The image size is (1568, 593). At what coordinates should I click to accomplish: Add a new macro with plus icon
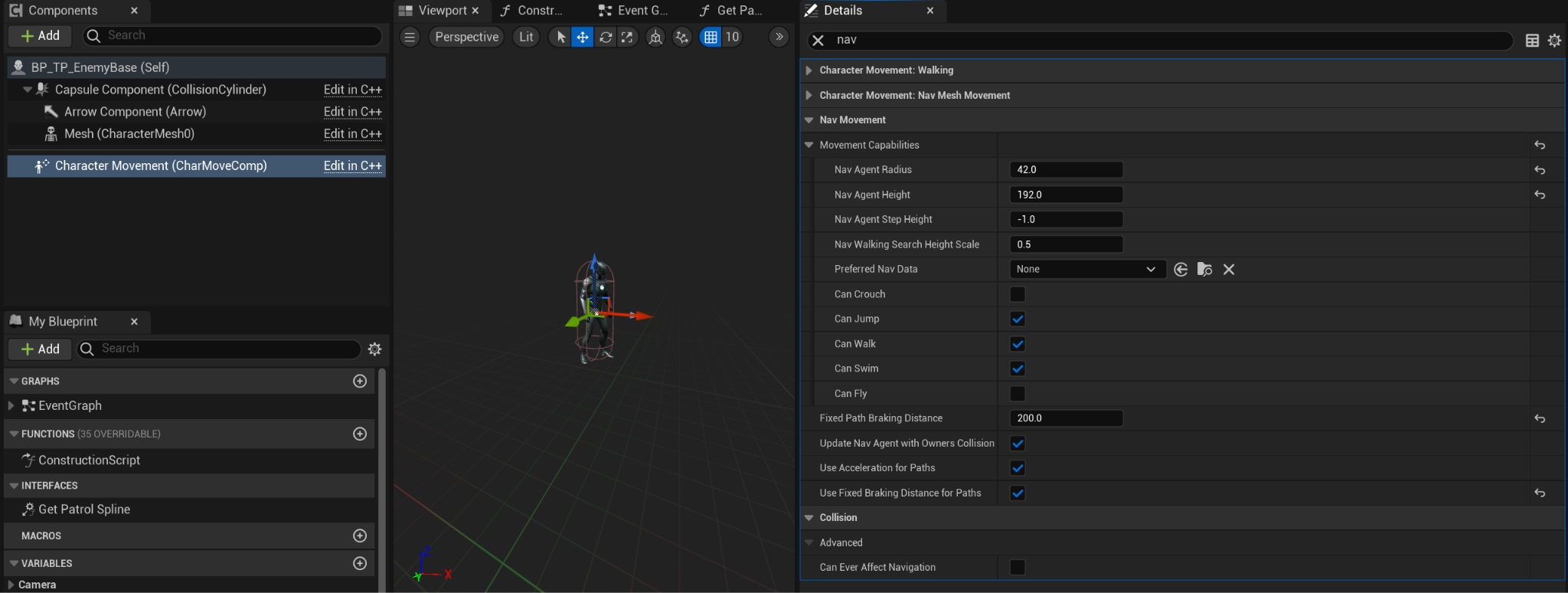[360, 536]
